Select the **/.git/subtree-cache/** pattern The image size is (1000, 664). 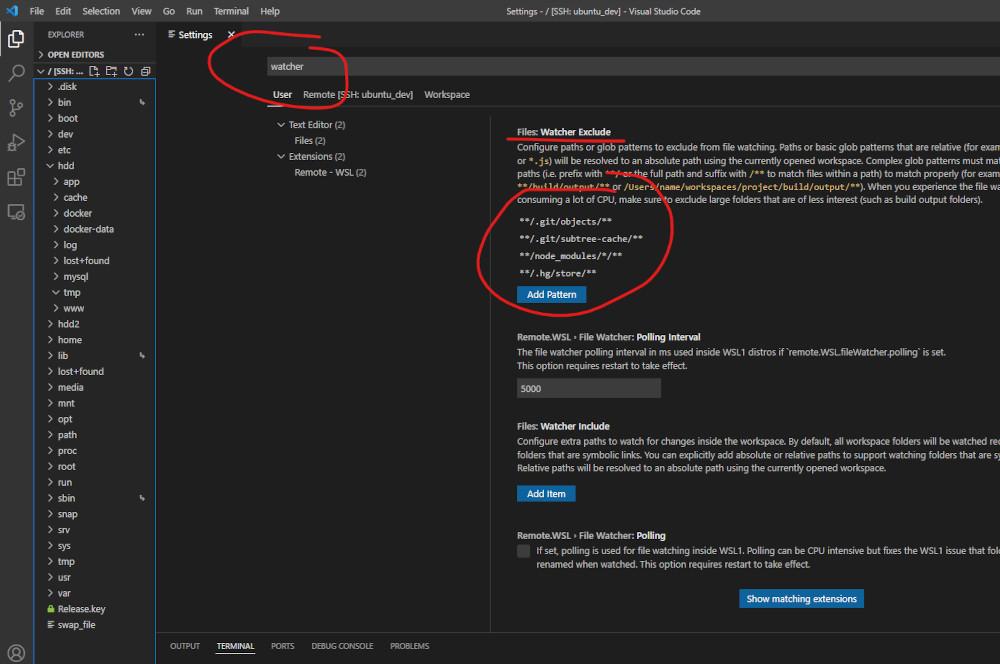[x=581, y=239]
